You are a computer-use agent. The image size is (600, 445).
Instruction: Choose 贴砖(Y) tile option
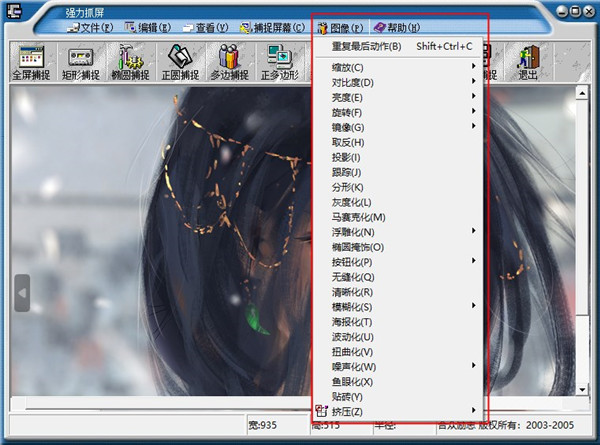point(398,396)
